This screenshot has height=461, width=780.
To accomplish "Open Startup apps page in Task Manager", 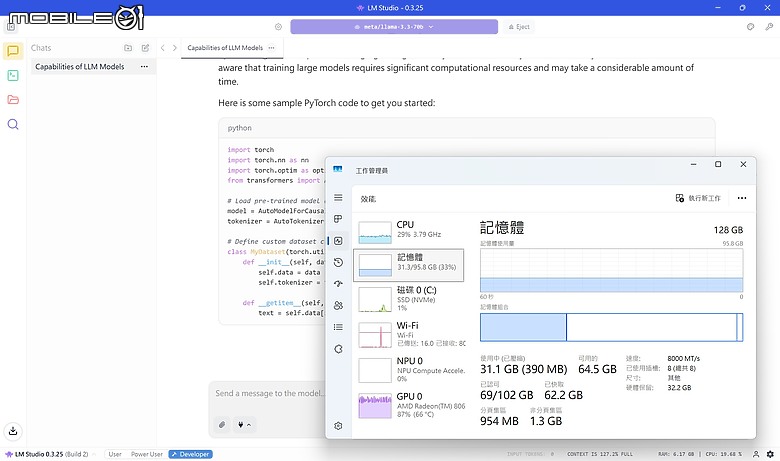I will tap(338, 283).
